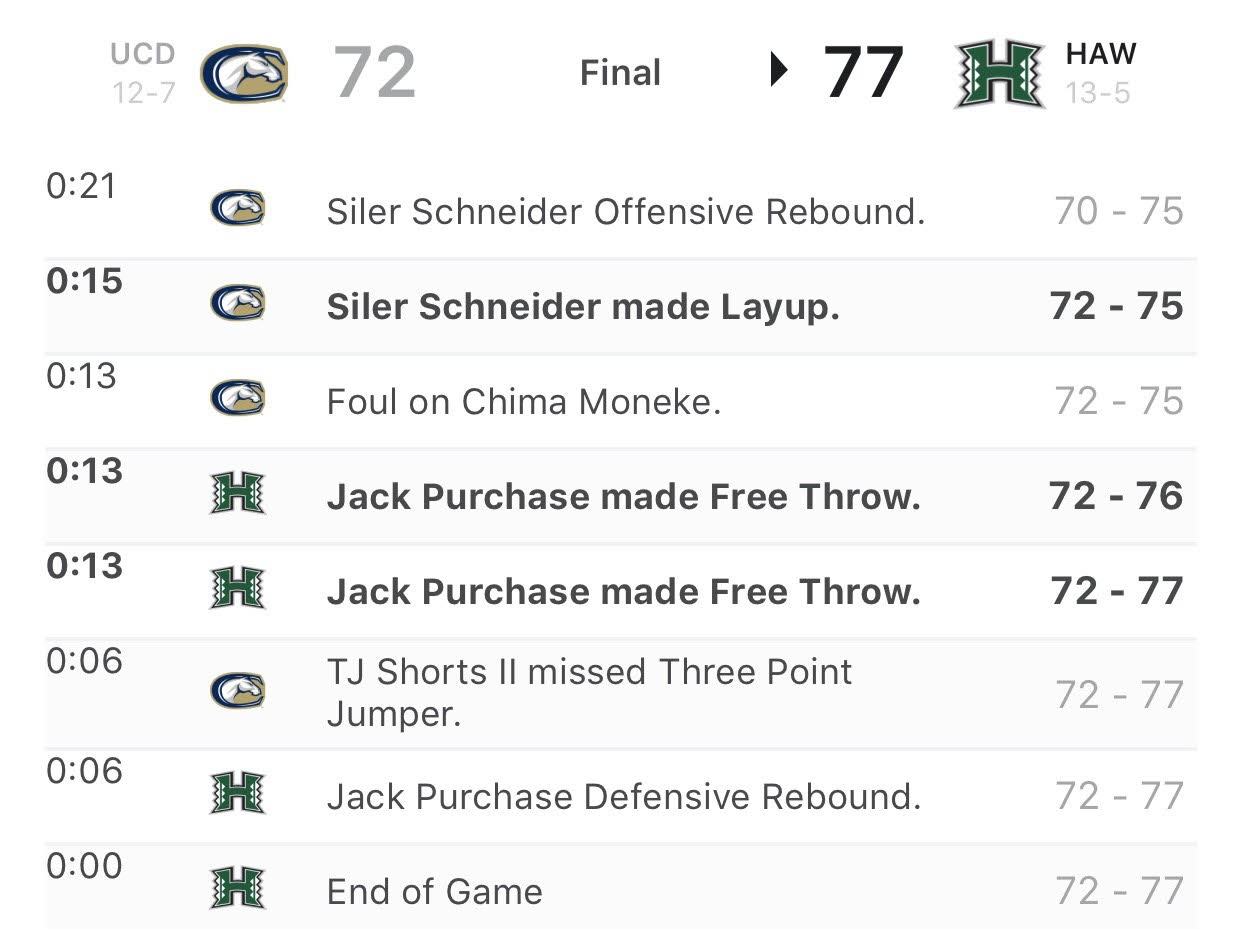Tap the UC Davis logo in header
The image size is (1242, 929).
(244, 73)
